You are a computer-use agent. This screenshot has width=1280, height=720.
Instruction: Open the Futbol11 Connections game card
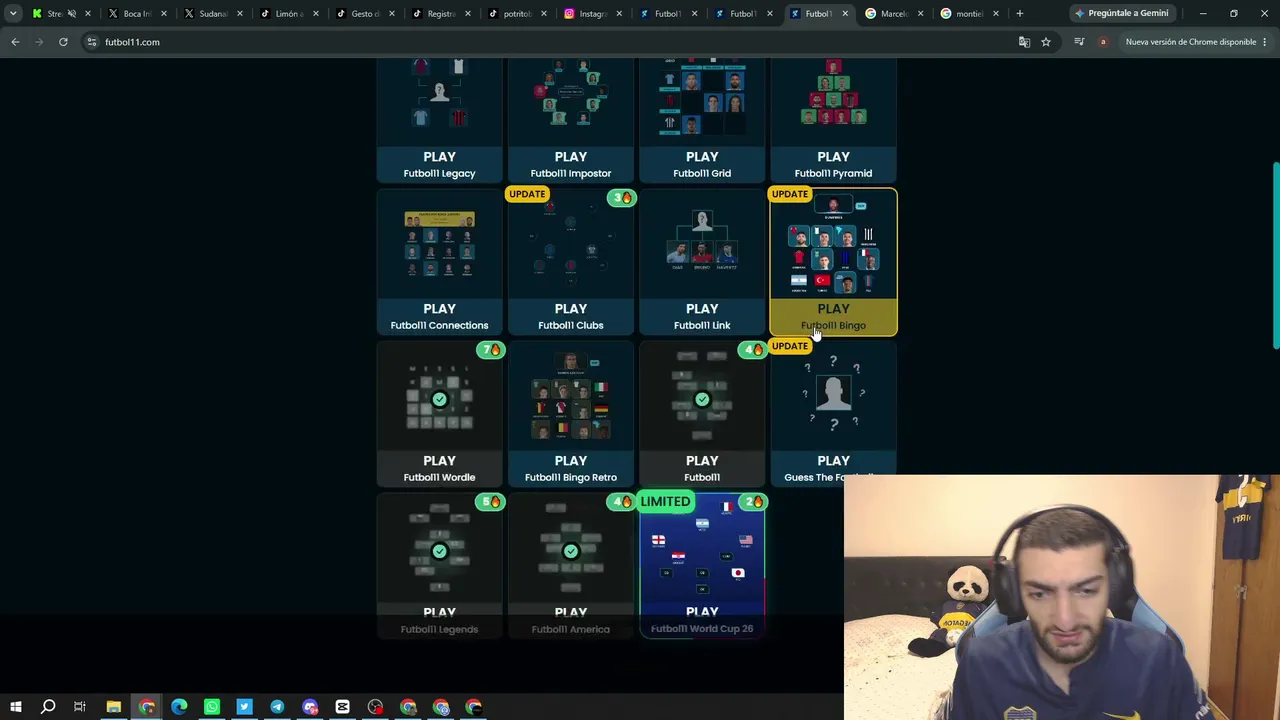click(439, 262)
